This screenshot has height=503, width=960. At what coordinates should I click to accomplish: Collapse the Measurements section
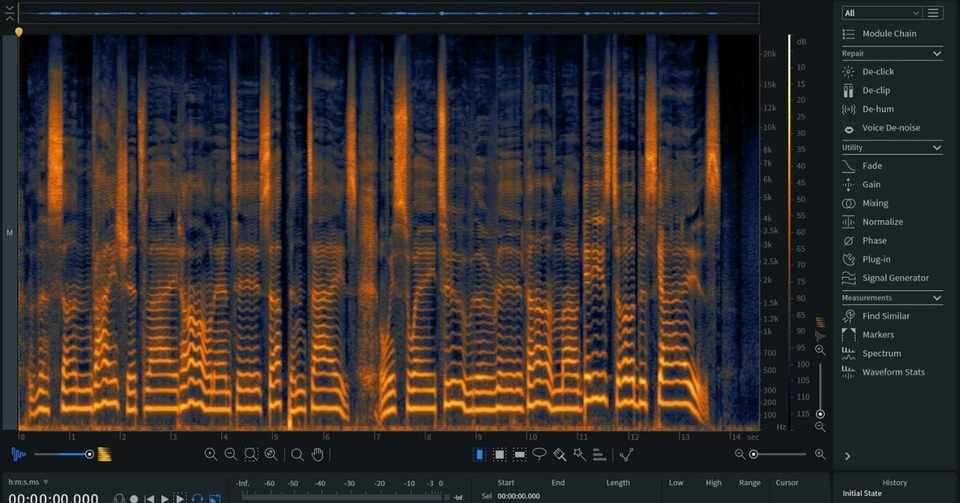pyautogui.click(x=936, y=298)
